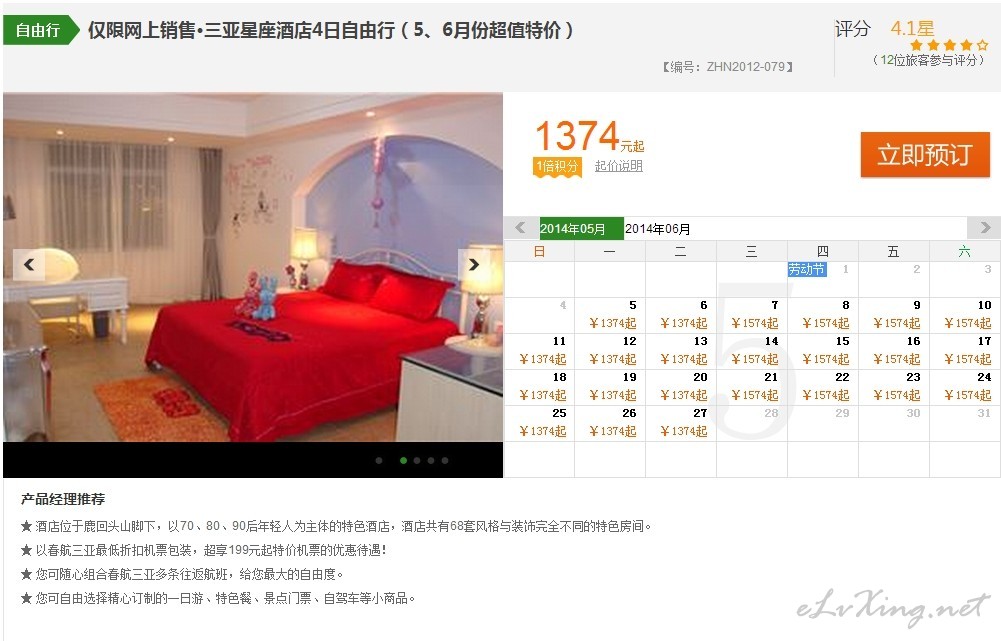Click the star rating icons

(x=949, y=45)
